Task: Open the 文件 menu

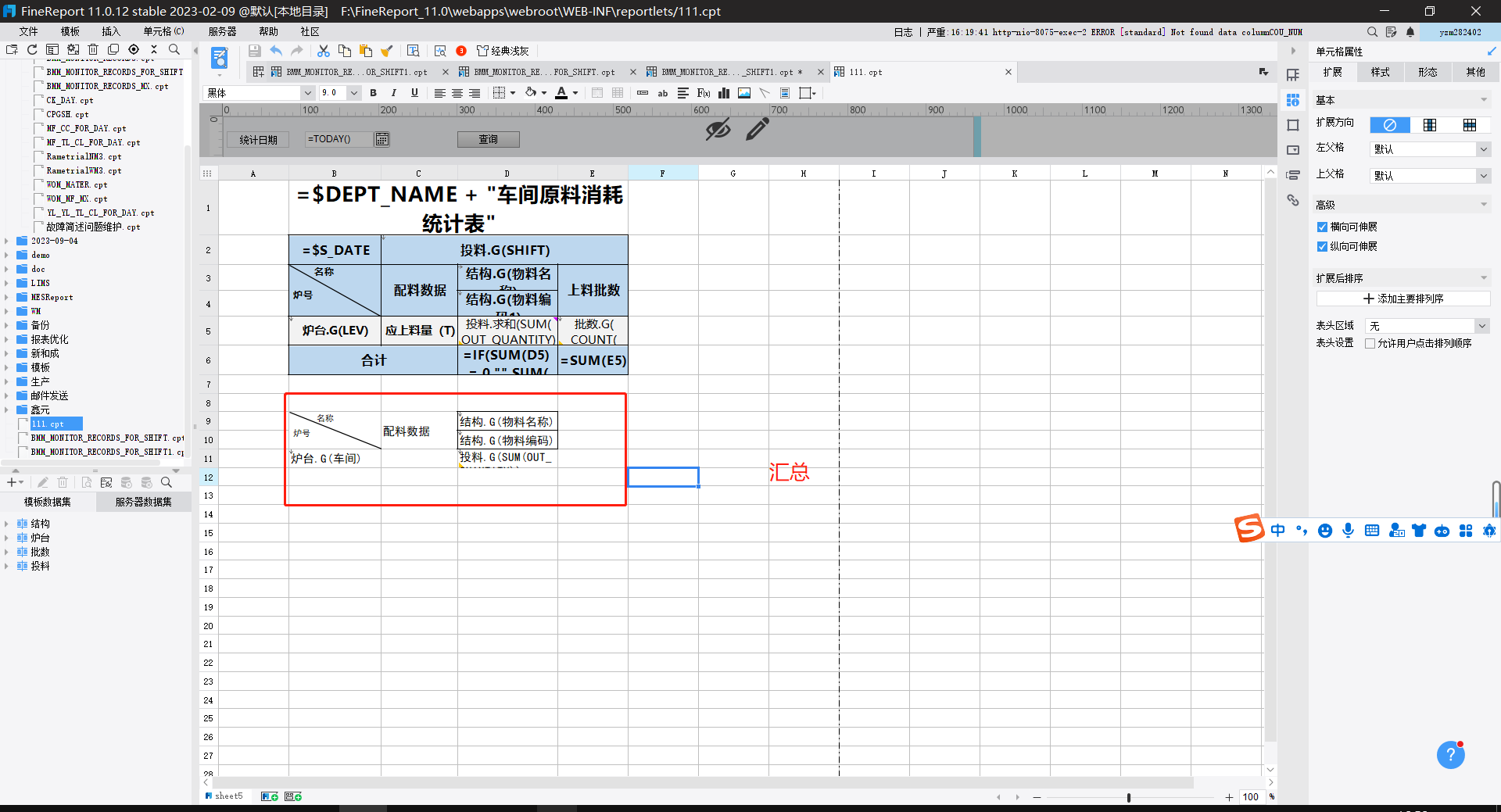Action: point(28,31)
